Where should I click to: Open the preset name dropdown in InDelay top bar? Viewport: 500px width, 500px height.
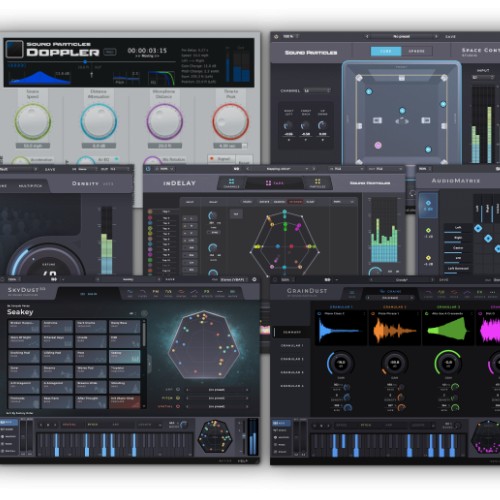[279, 169]
